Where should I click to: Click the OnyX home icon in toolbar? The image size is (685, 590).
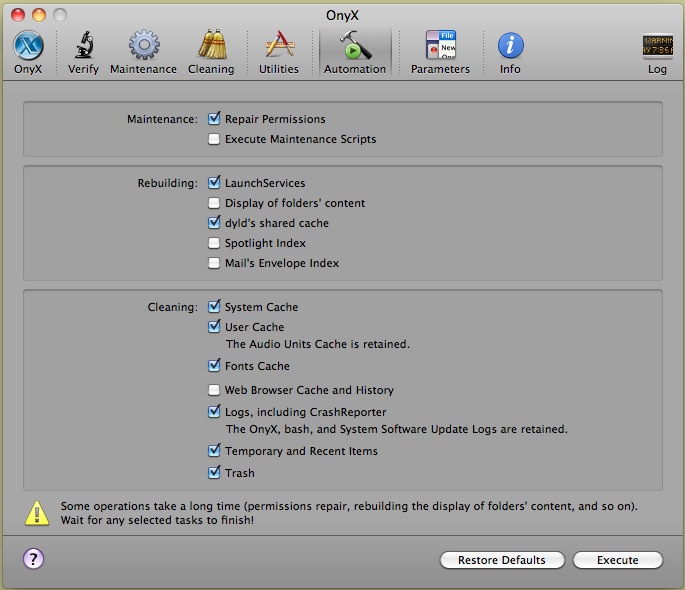[x=28, y=46]
